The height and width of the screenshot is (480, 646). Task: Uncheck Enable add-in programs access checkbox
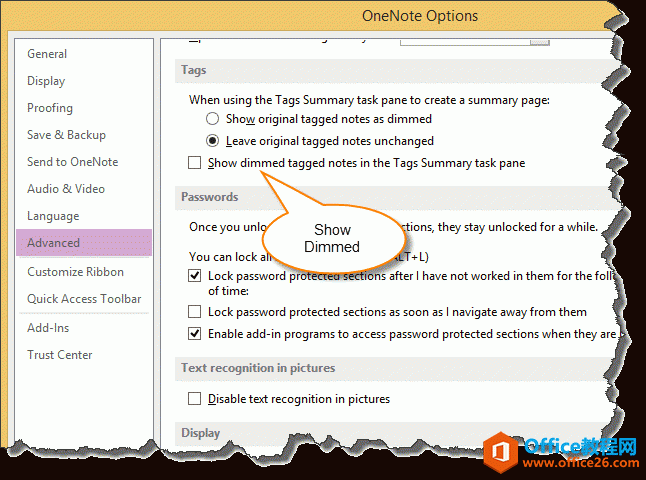194,333
